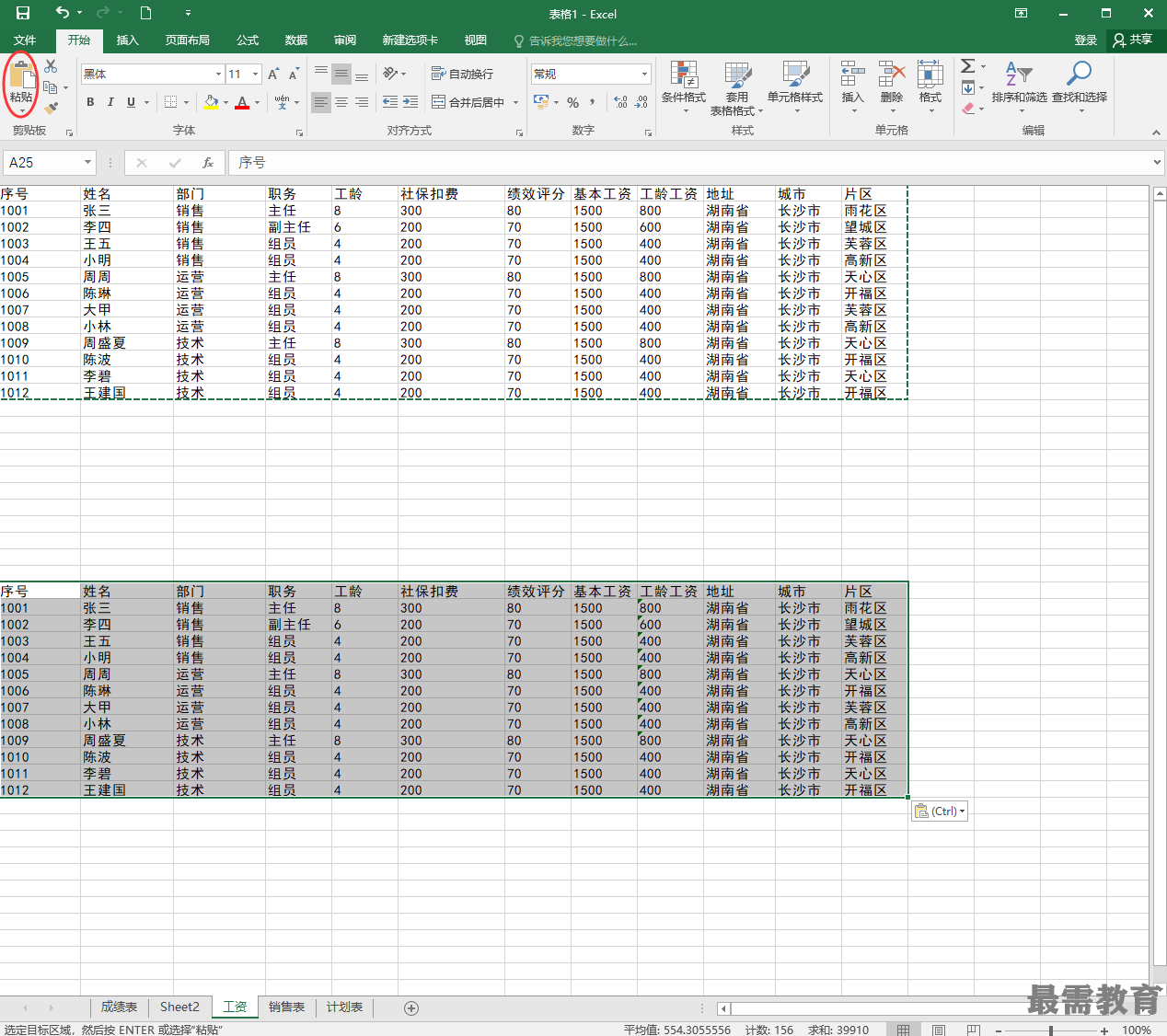Switch to the 页面布局 ribbon tab
This screenshot has height=1036, width=1167.
188,40
